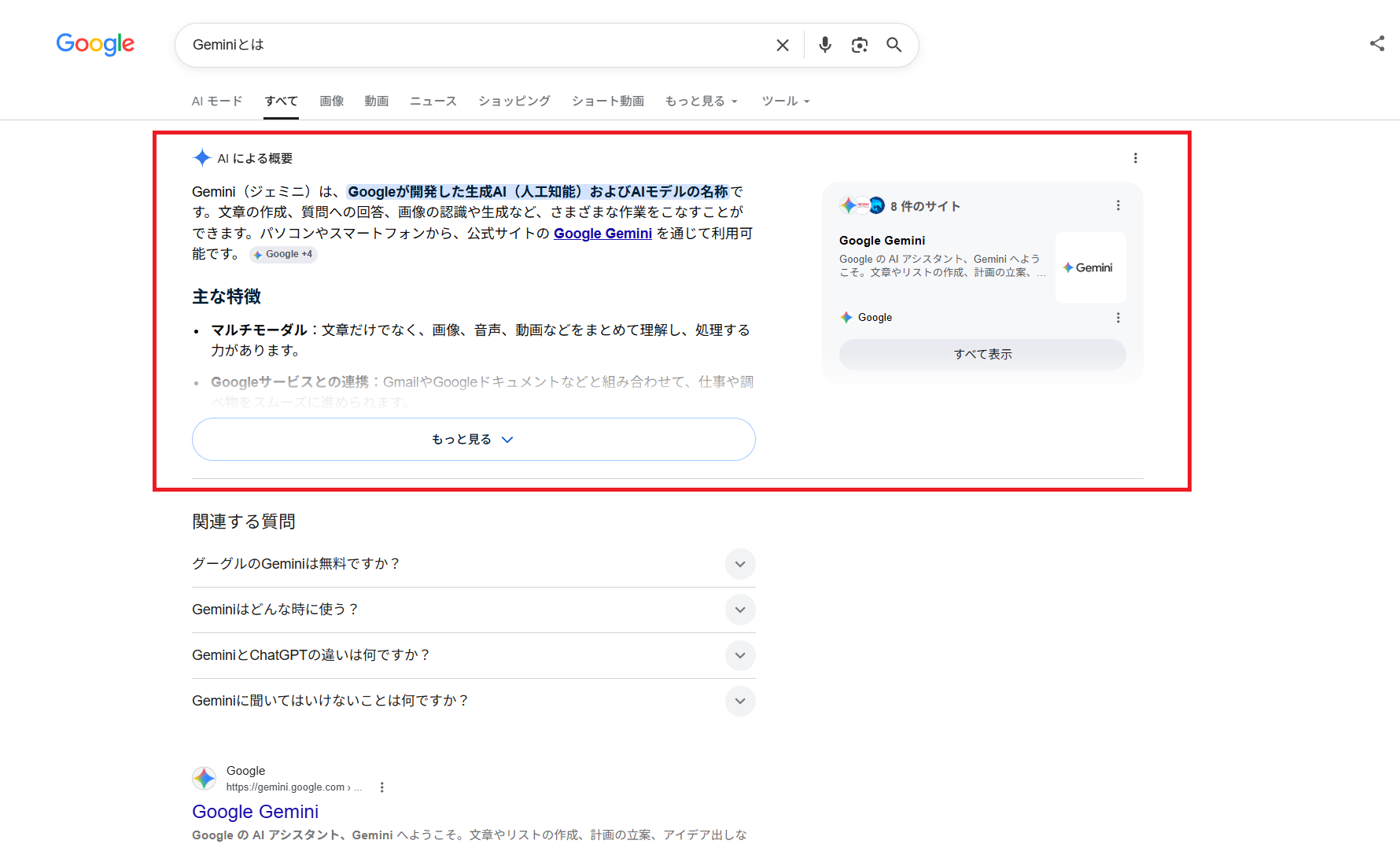
Task: Click the Google logo
Action: (x=95, y=44)
